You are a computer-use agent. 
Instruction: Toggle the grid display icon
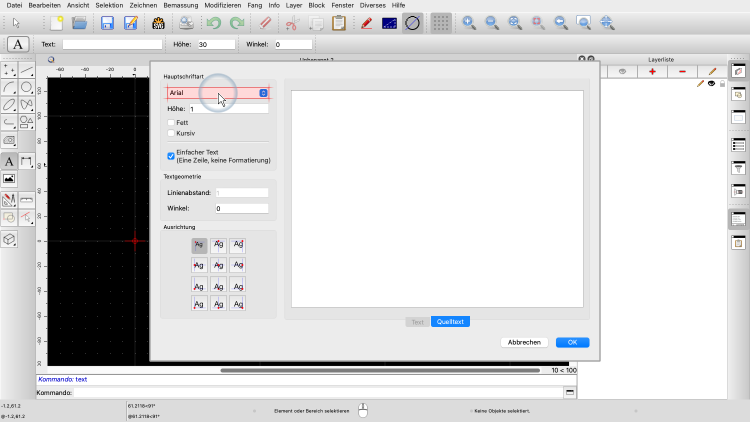pyautogui.click(x=440, y=23)
